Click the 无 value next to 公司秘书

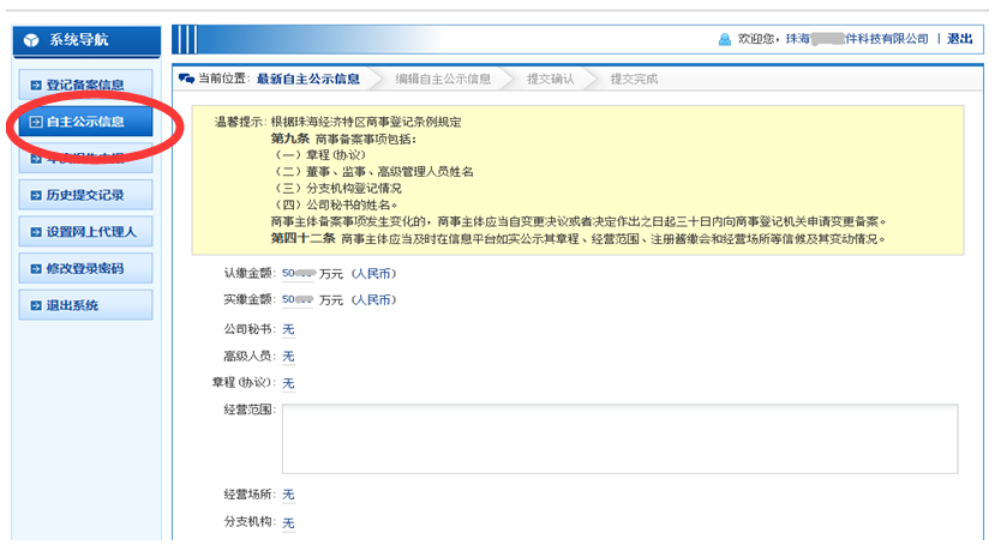[288, 329]
